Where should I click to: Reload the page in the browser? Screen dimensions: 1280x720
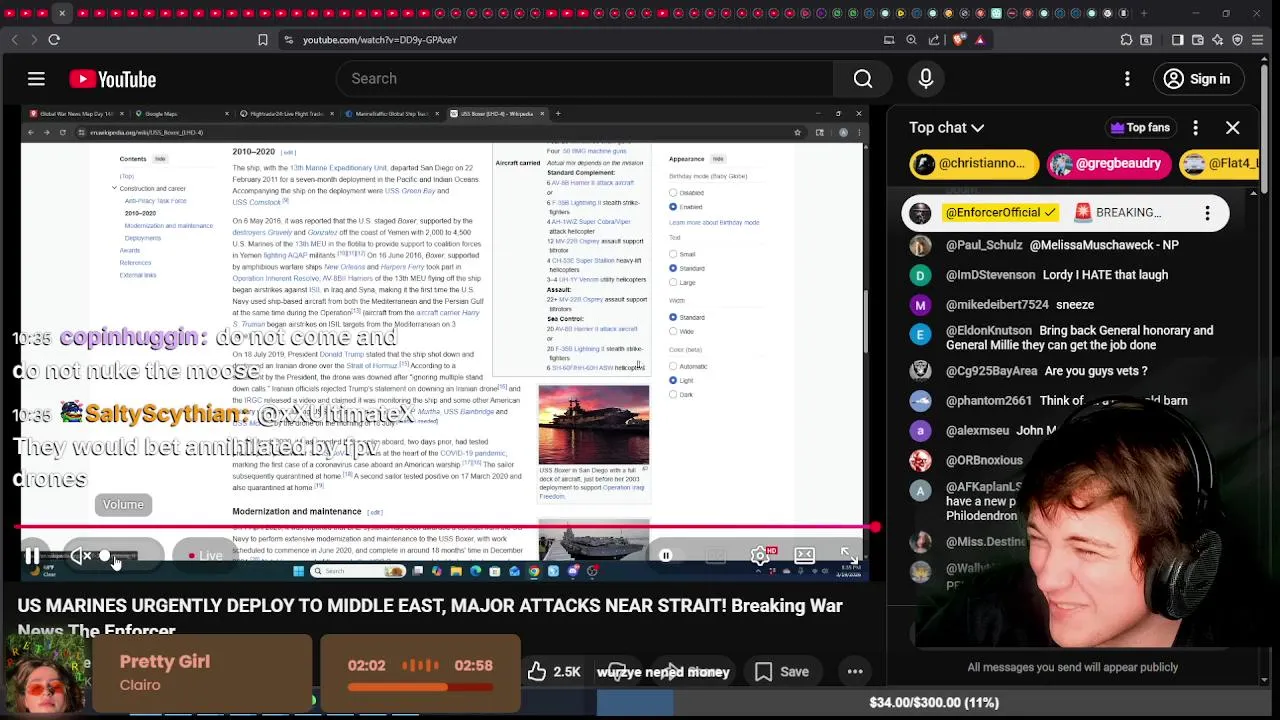[x=54, y=40]
